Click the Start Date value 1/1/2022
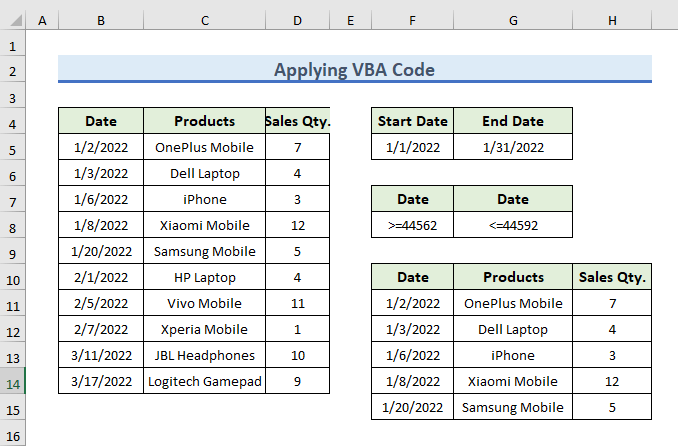 [x=412, y=148]
